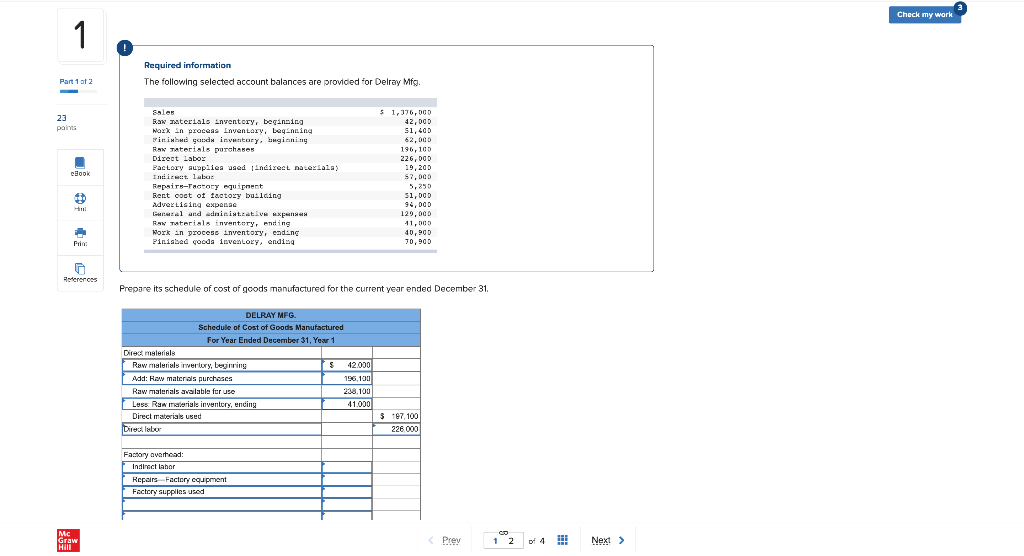Open the Direct labor row dropdown

pos(221,429)
